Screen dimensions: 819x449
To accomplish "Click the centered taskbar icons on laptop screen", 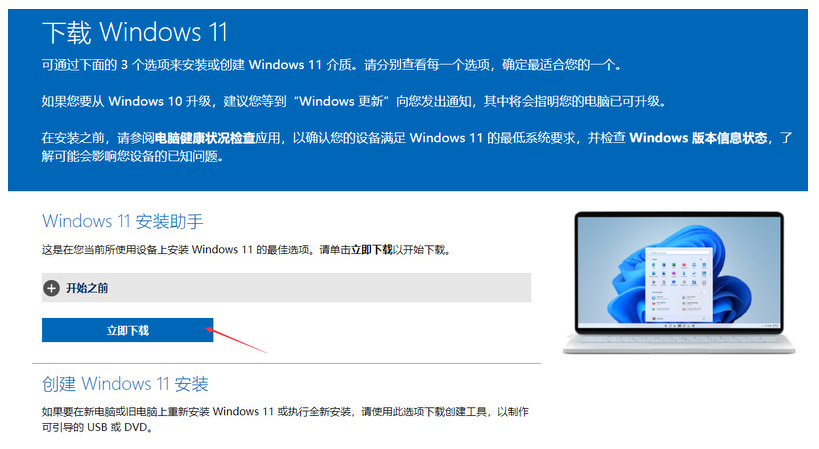I will click(679, 325).
